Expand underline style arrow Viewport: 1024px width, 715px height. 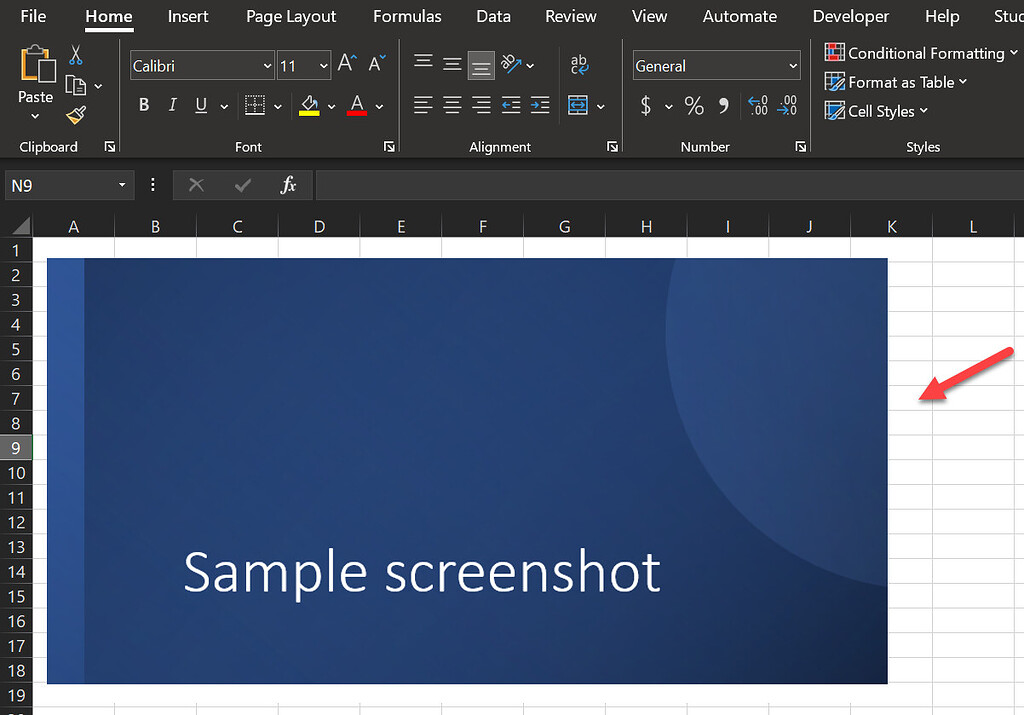pos(224,106)
